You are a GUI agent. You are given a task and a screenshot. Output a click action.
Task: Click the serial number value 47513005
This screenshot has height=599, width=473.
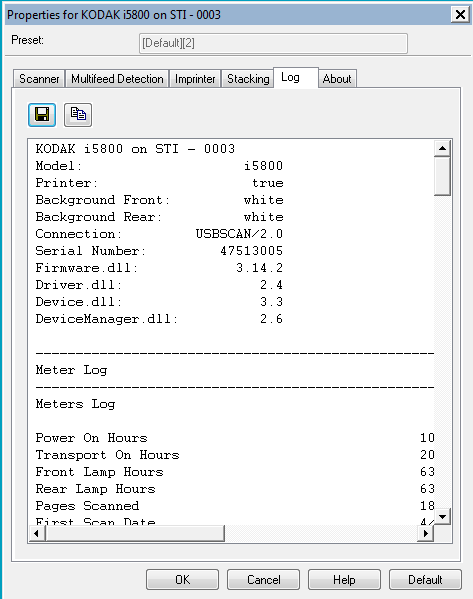pyautogui.click(x=252, y=251)
